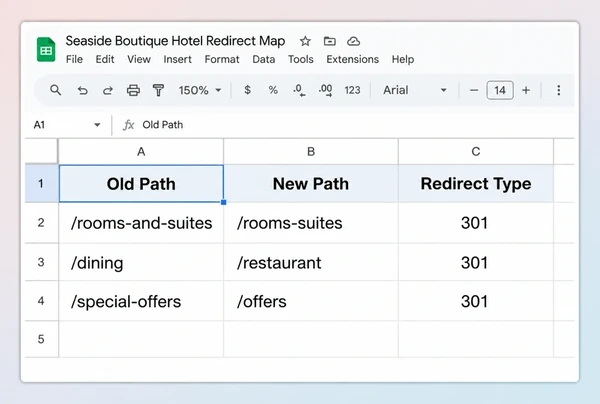
Task: Undo the last action
Action: [82, 90]
